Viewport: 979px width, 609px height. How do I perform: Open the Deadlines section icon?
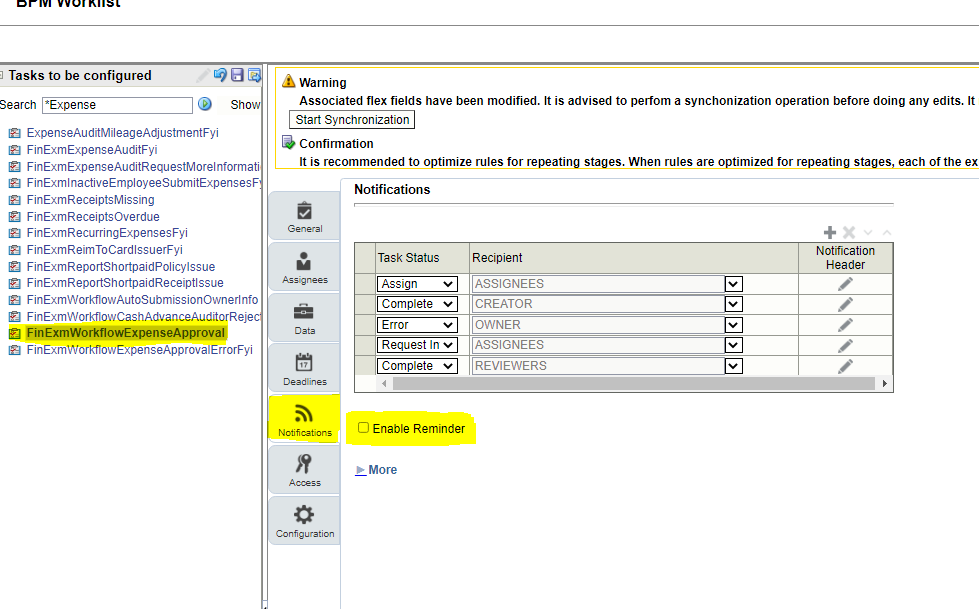304,366
